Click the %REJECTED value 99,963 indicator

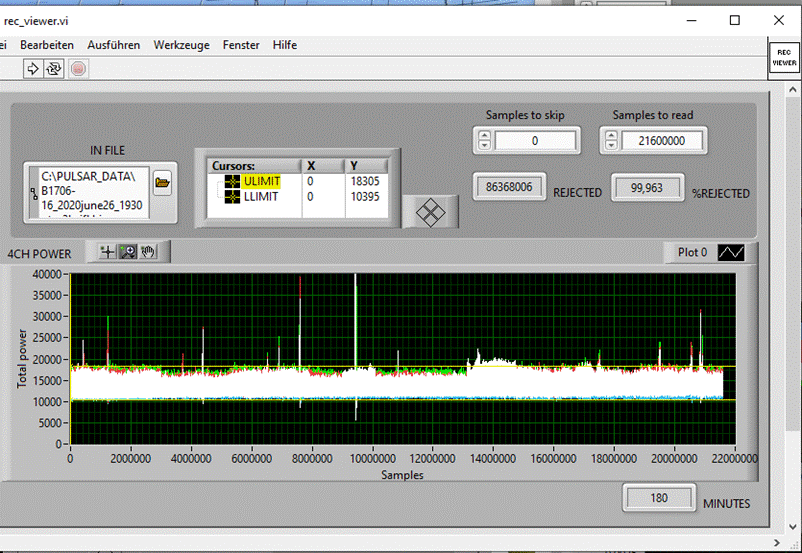click(x=647, y=188)
